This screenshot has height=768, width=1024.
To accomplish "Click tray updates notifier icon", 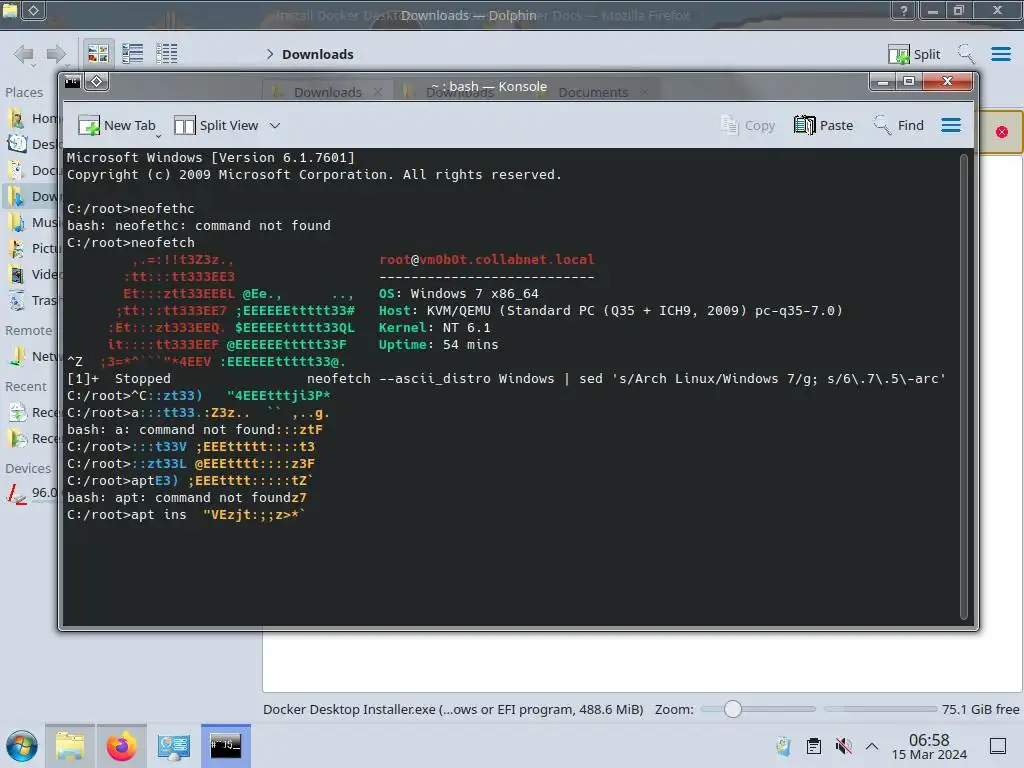I will coord(784,746).
